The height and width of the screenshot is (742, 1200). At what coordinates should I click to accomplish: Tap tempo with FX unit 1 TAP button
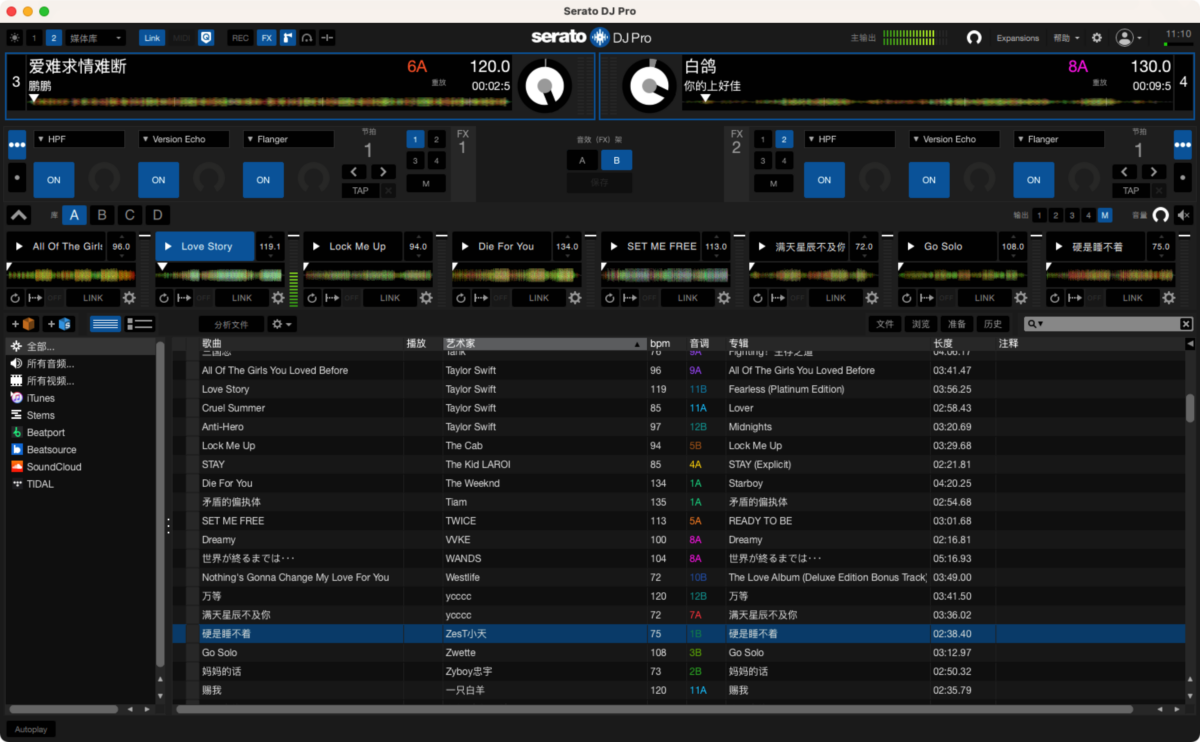click(x=361, y=190)
